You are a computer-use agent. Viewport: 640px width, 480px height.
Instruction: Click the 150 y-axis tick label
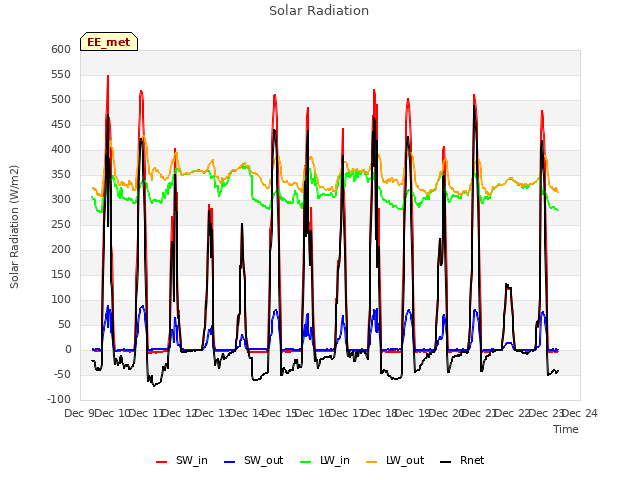click(61, 275)
